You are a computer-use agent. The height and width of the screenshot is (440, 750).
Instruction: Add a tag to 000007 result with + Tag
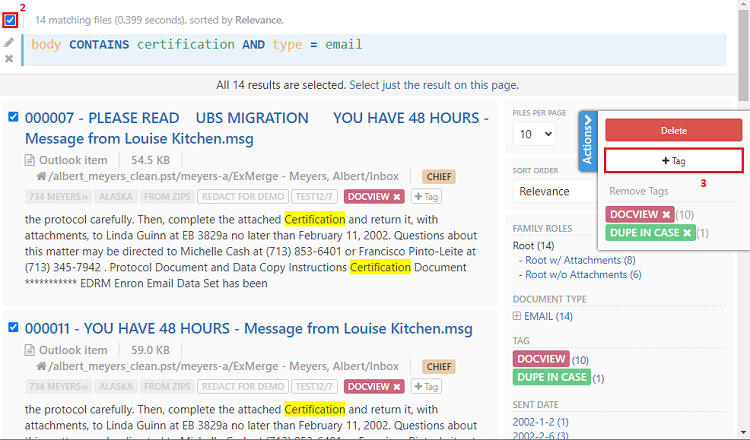[426, 197]
